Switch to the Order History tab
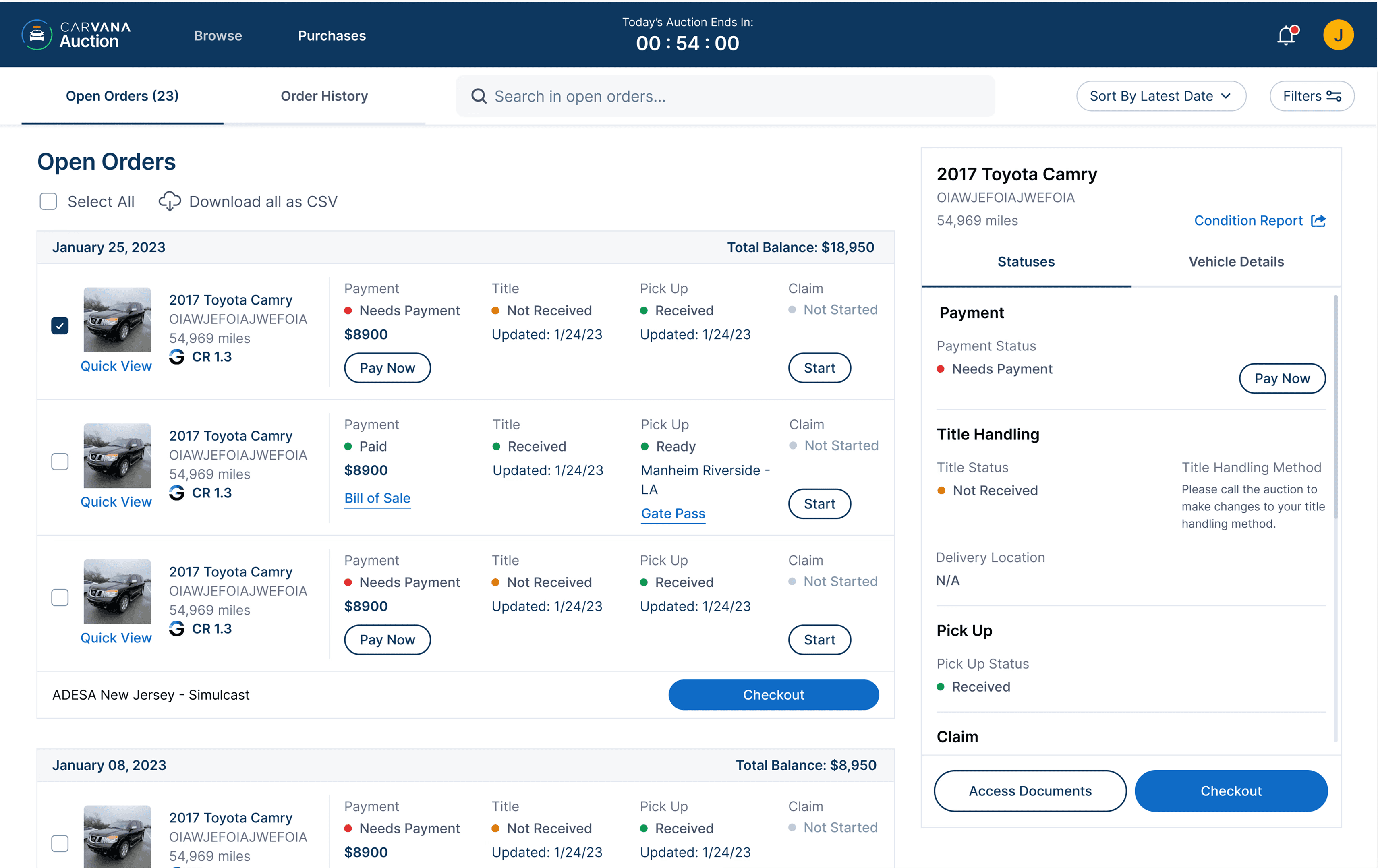Image resolution: width=1378 pixels, height=868 pixels. pyautogui.click(x=324, y=96)
